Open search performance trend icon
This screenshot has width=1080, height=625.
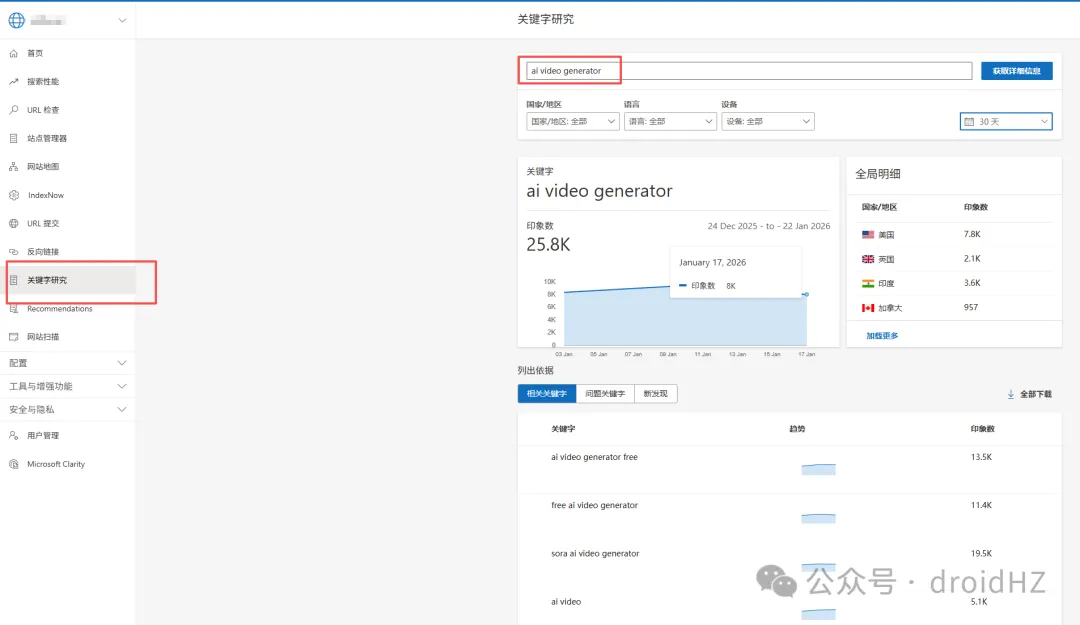click(x=14, y=81)
